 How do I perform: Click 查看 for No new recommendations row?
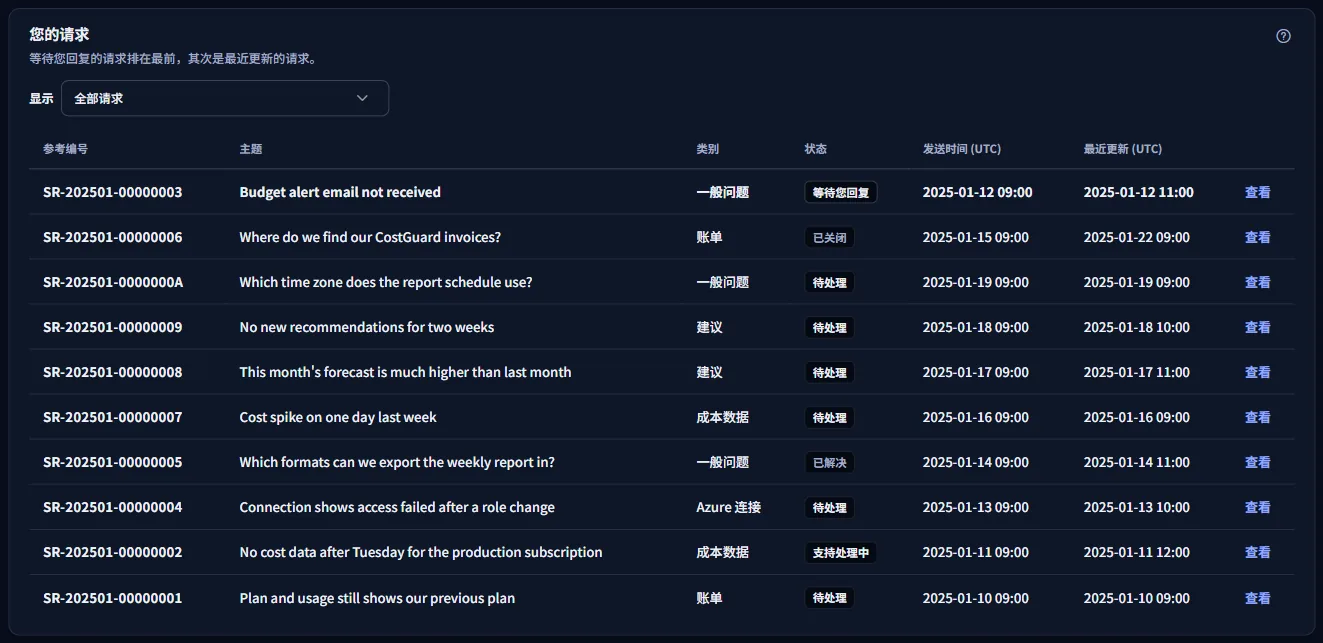click(1257, 327)
